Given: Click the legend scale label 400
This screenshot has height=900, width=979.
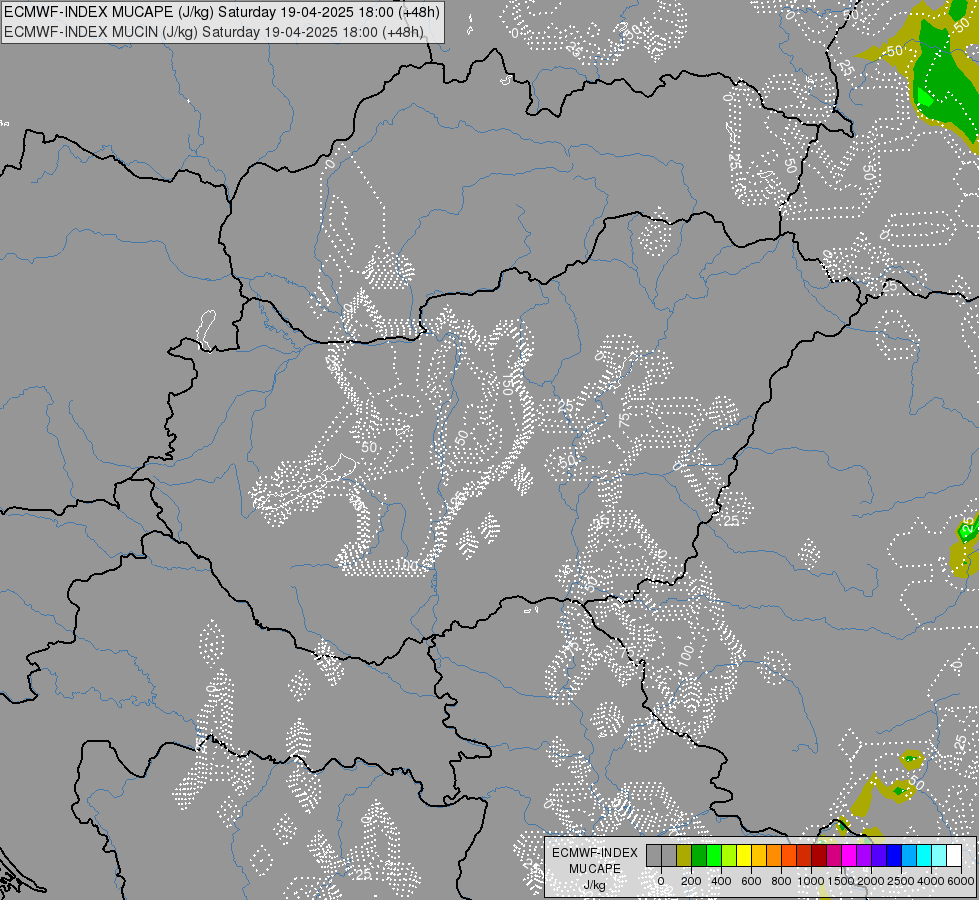Looking at the screenshot, I should [721, 881].
